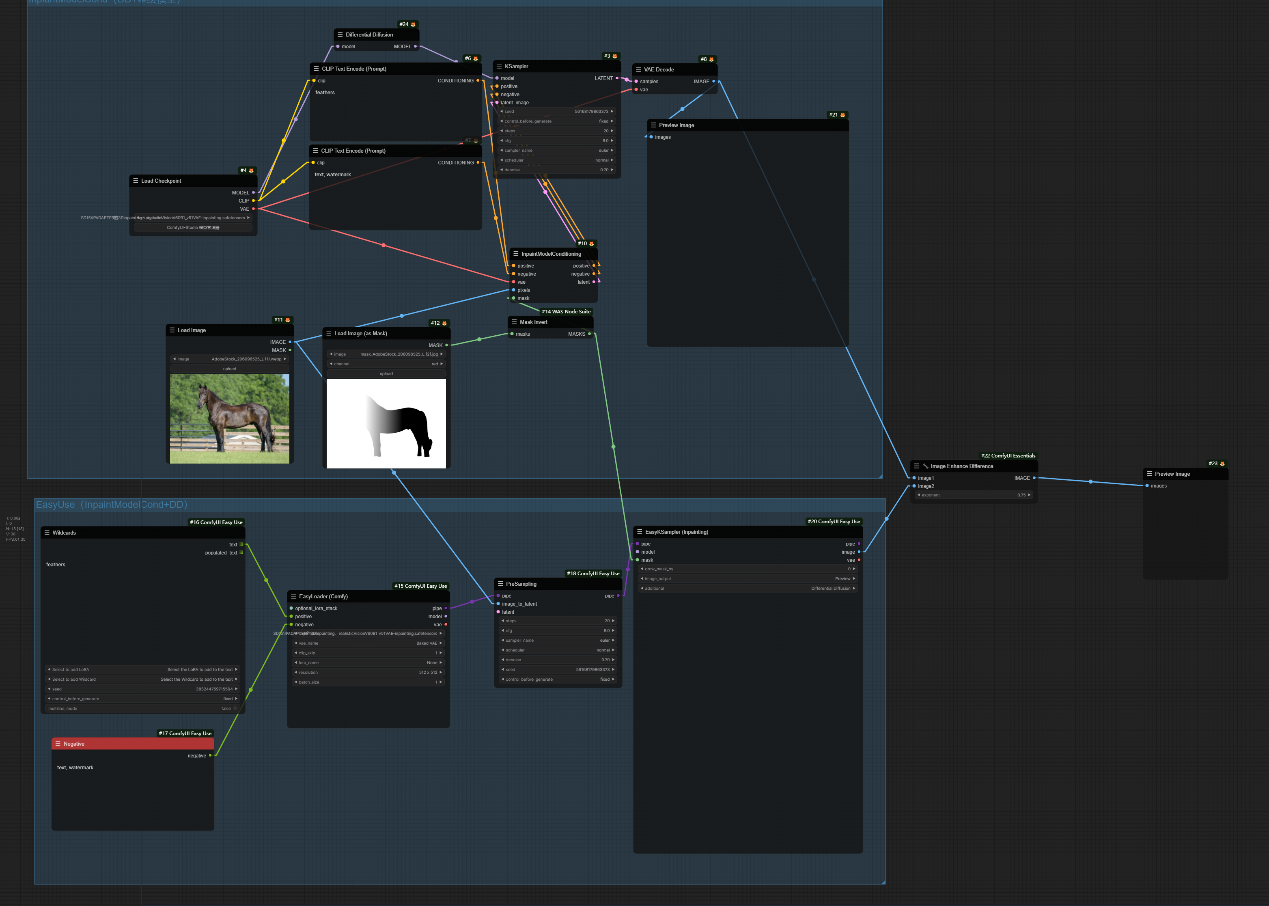Click upload button in Load Image (as Mask)
The width and height of the screenshot is (1269, 906).
click(x=386, y=373)
